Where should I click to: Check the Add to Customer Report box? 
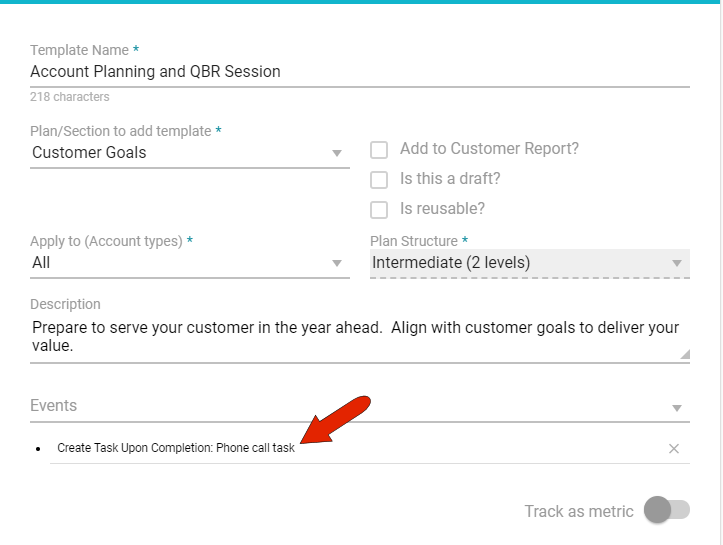379,150
